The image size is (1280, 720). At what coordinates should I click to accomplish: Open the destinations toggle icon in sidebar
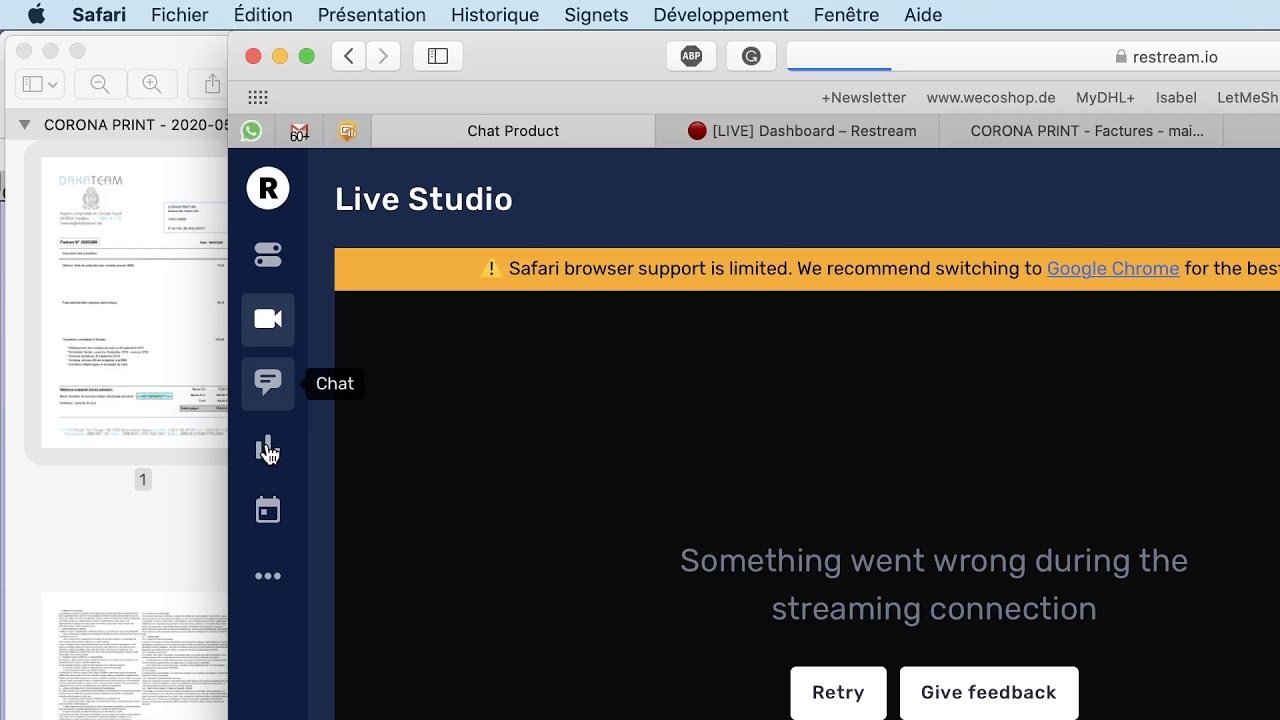point(268,255)
